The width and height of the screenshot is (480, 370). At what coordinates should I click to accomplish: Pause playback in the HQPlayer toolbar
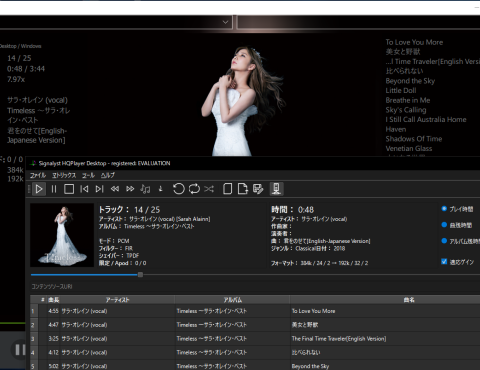(54, 189)
